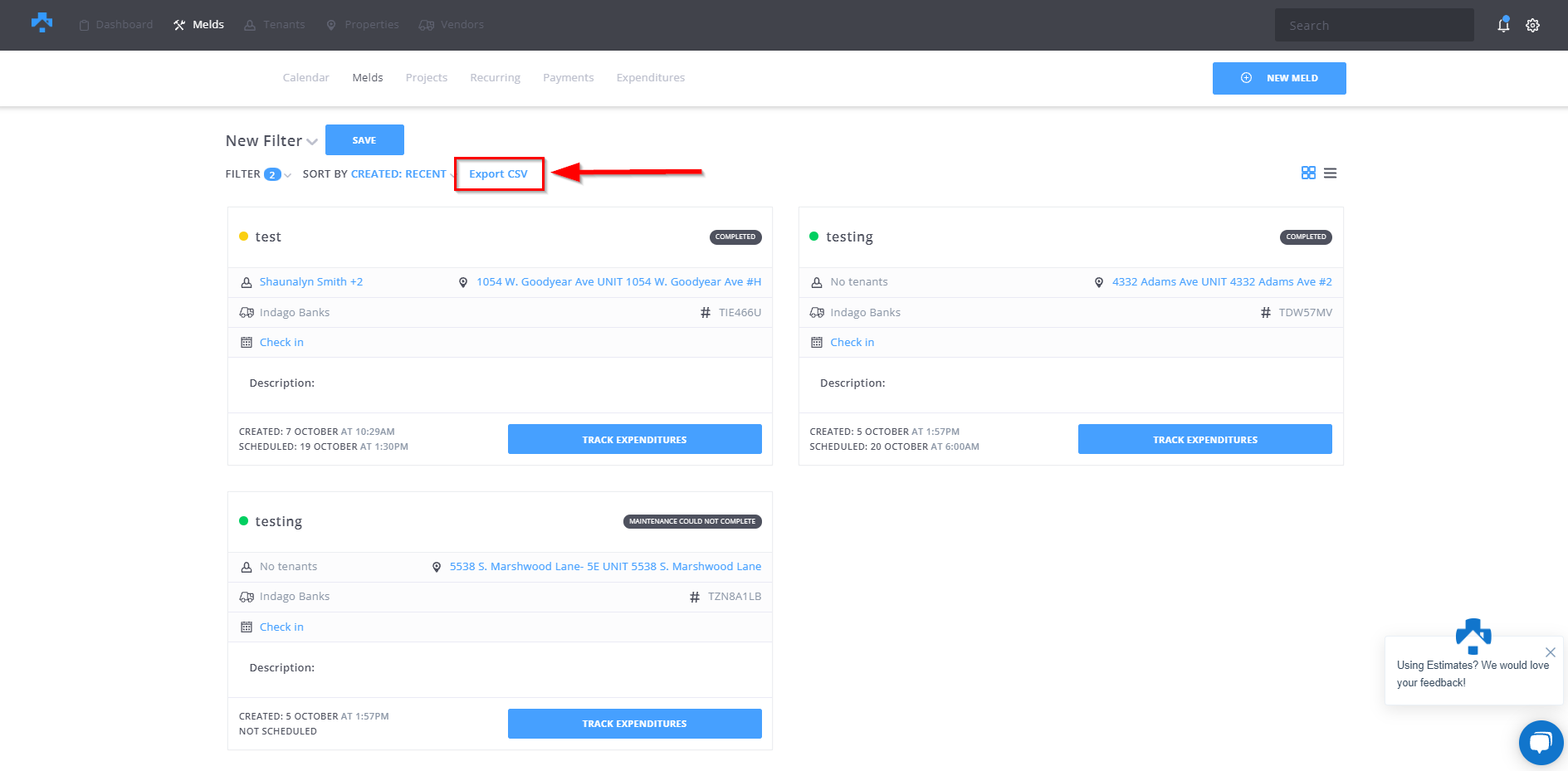This screenshot has width=1568, height=771.
Task: Open the Sort By Created: Recent dropdown
Action: click(x=398, y=174)
